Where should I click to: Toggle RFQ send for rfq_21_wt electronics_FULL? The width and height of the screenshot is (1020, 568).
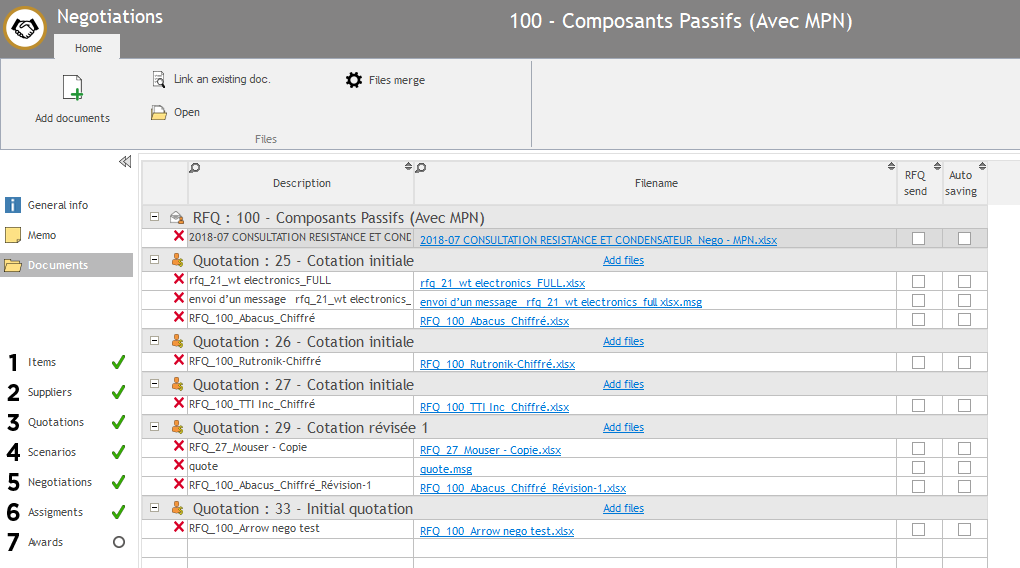coord(918,281)
